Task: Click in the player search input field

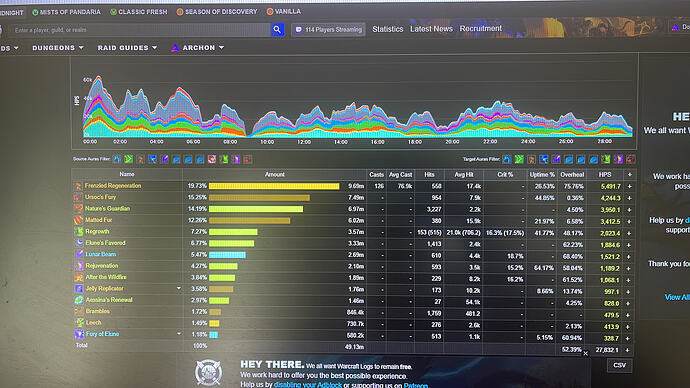Action: click(x=141, y=30)
